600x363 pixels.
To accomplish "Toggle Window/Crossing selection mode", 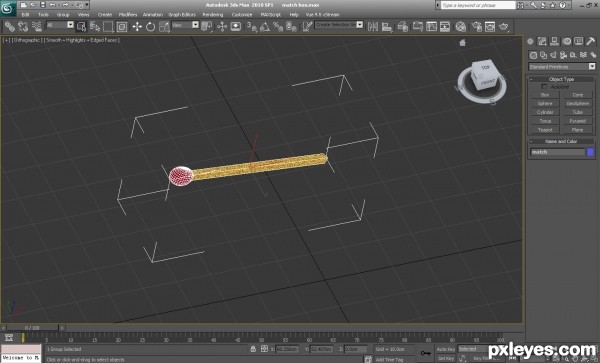I will click(122, 26).
